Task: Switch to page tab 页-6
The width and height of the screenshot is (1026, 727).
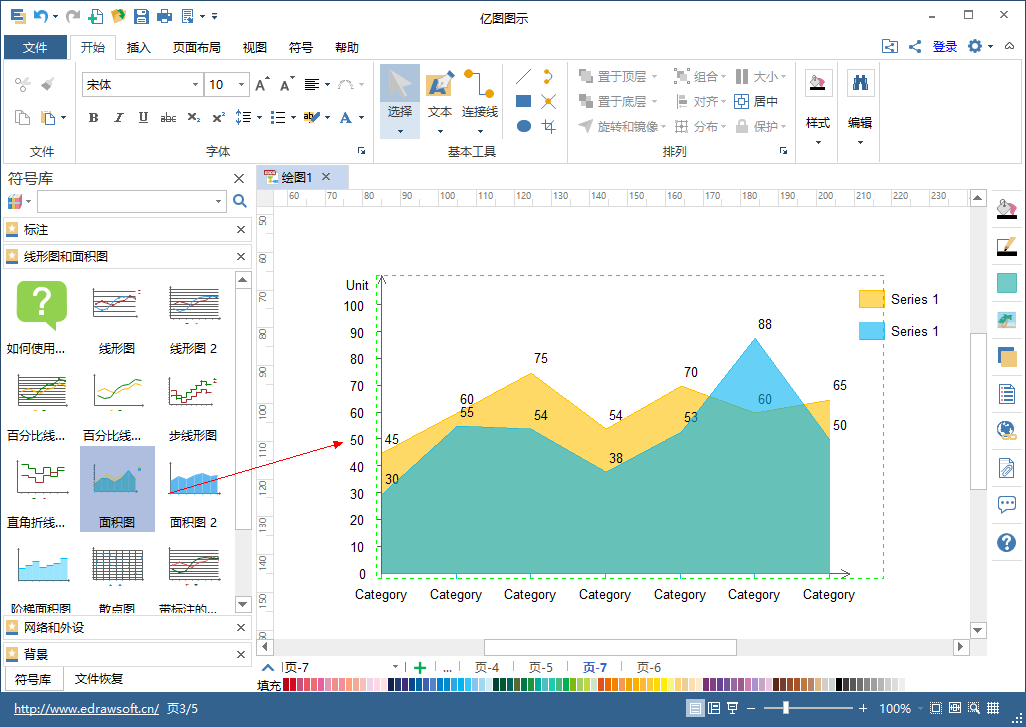Action: coord(648,667)
